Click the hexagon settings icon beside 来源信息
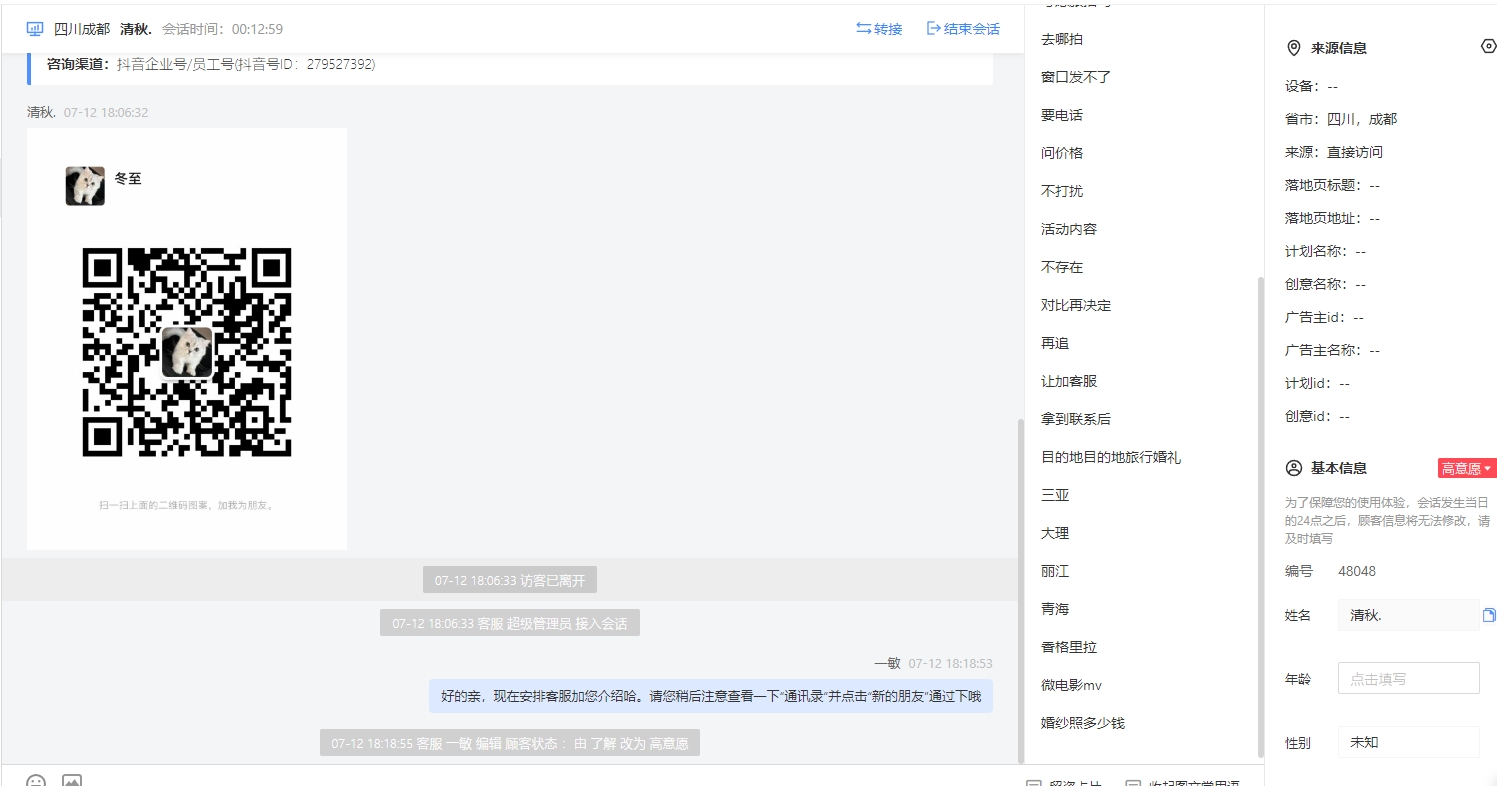 pyautogui.click(x=1488, y=47)
